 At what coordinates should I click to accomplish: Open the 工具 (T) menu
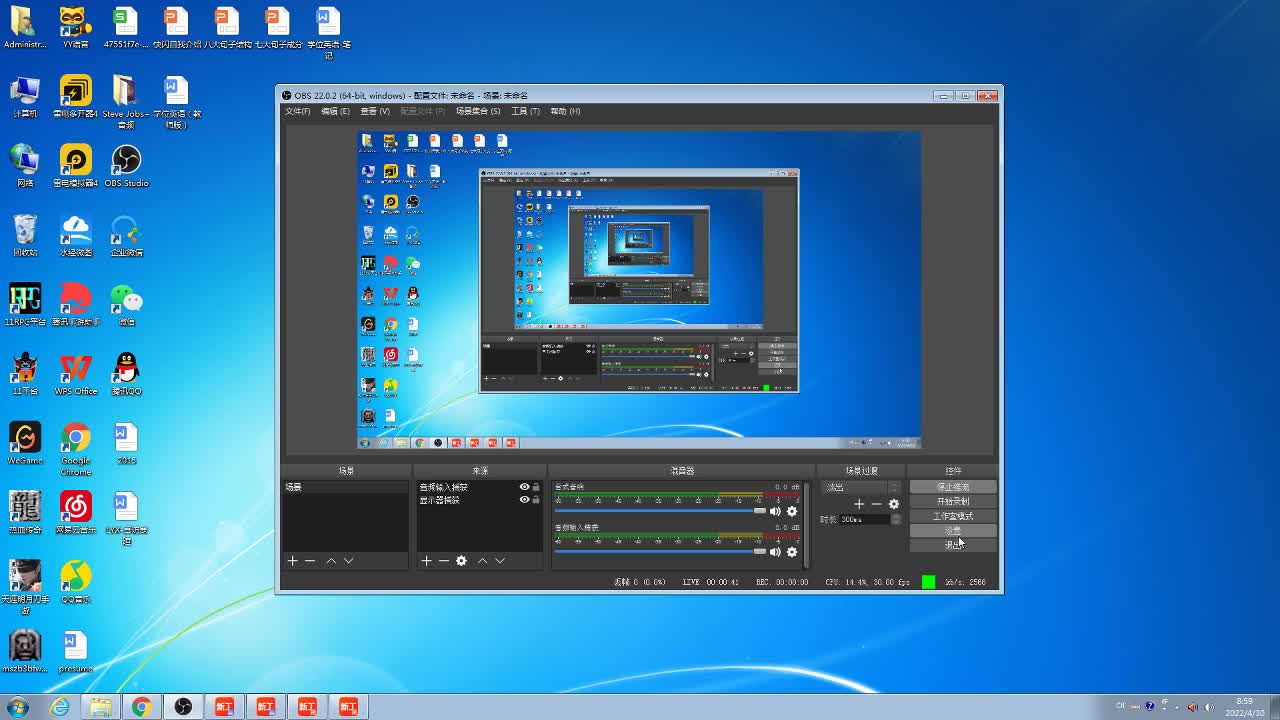pos(525,111)
